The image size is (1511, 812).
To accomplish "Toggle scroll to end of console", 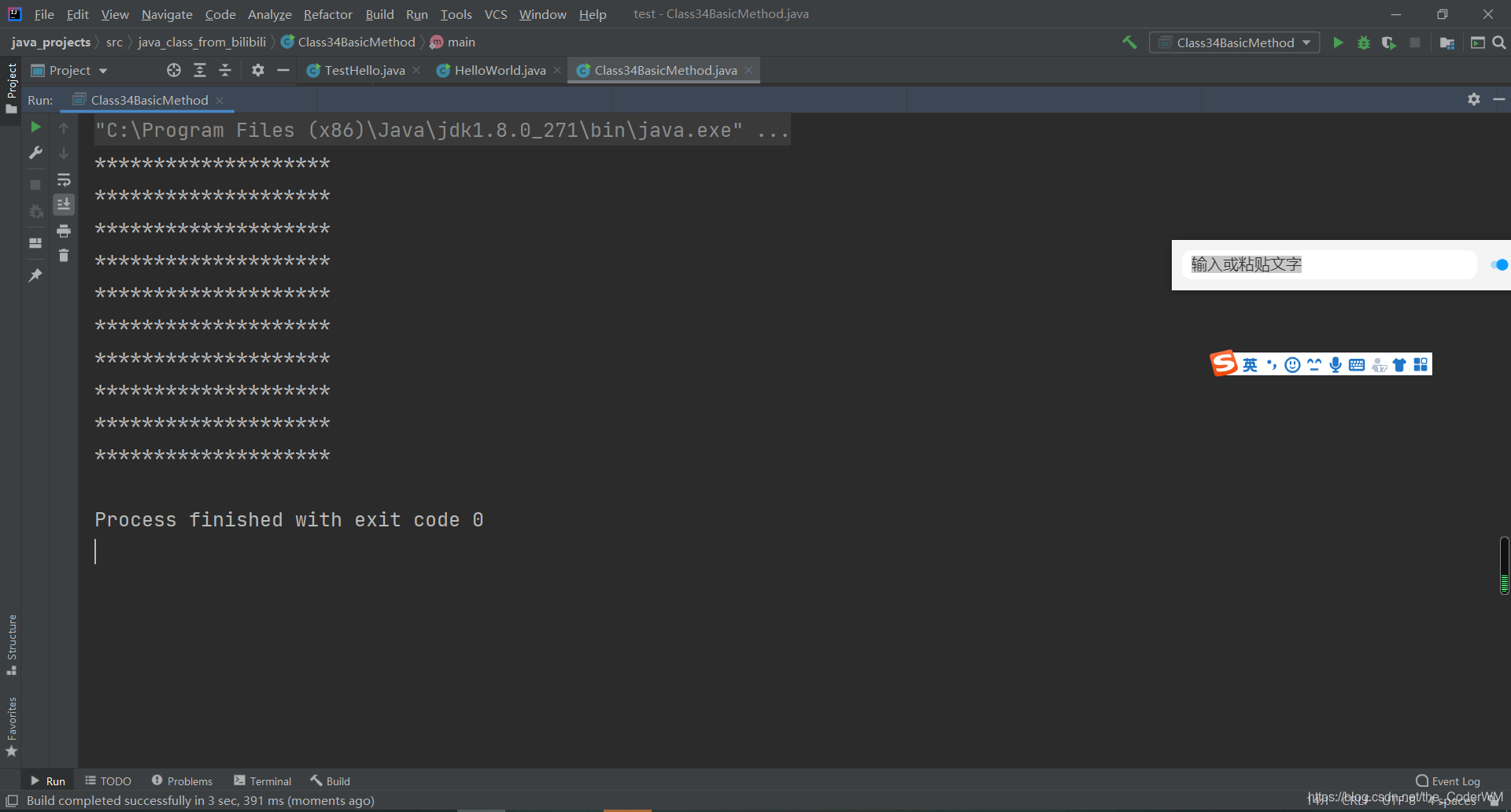I will tap(64, 205).
